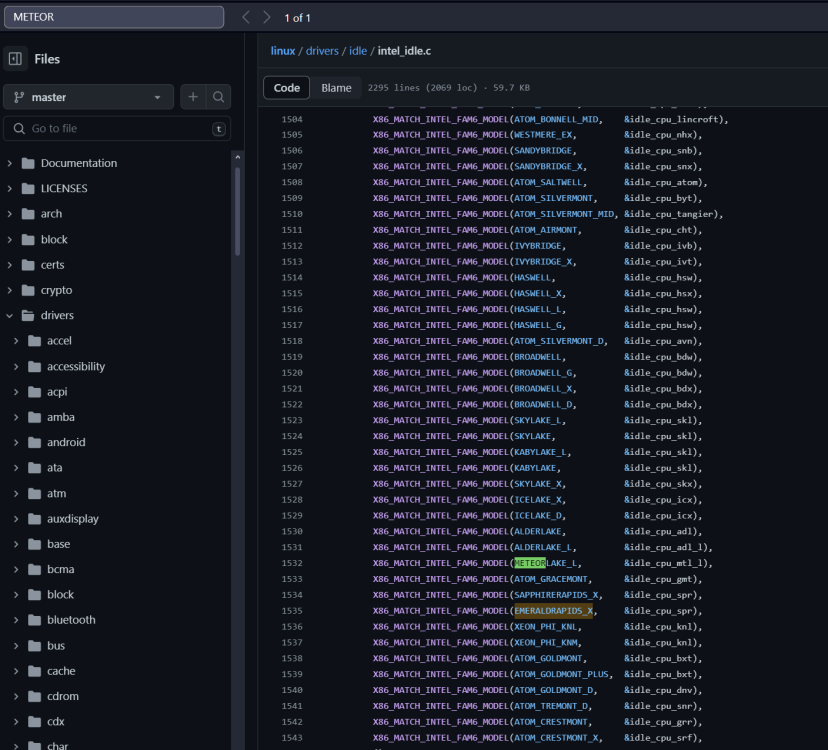This screenshot has height=750, width=828.
Task: Select the Code tab
Action: click(287, 88)
